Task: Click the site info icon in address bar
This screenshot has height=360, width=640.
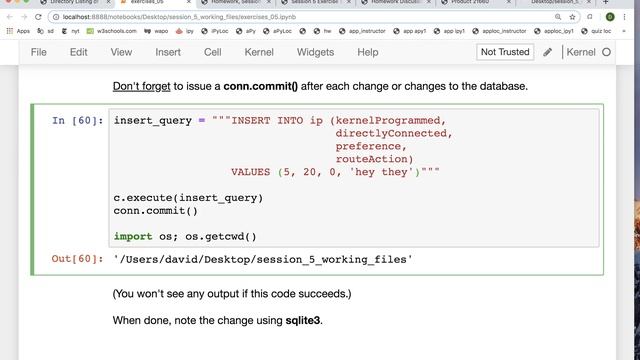Action: 56,17
